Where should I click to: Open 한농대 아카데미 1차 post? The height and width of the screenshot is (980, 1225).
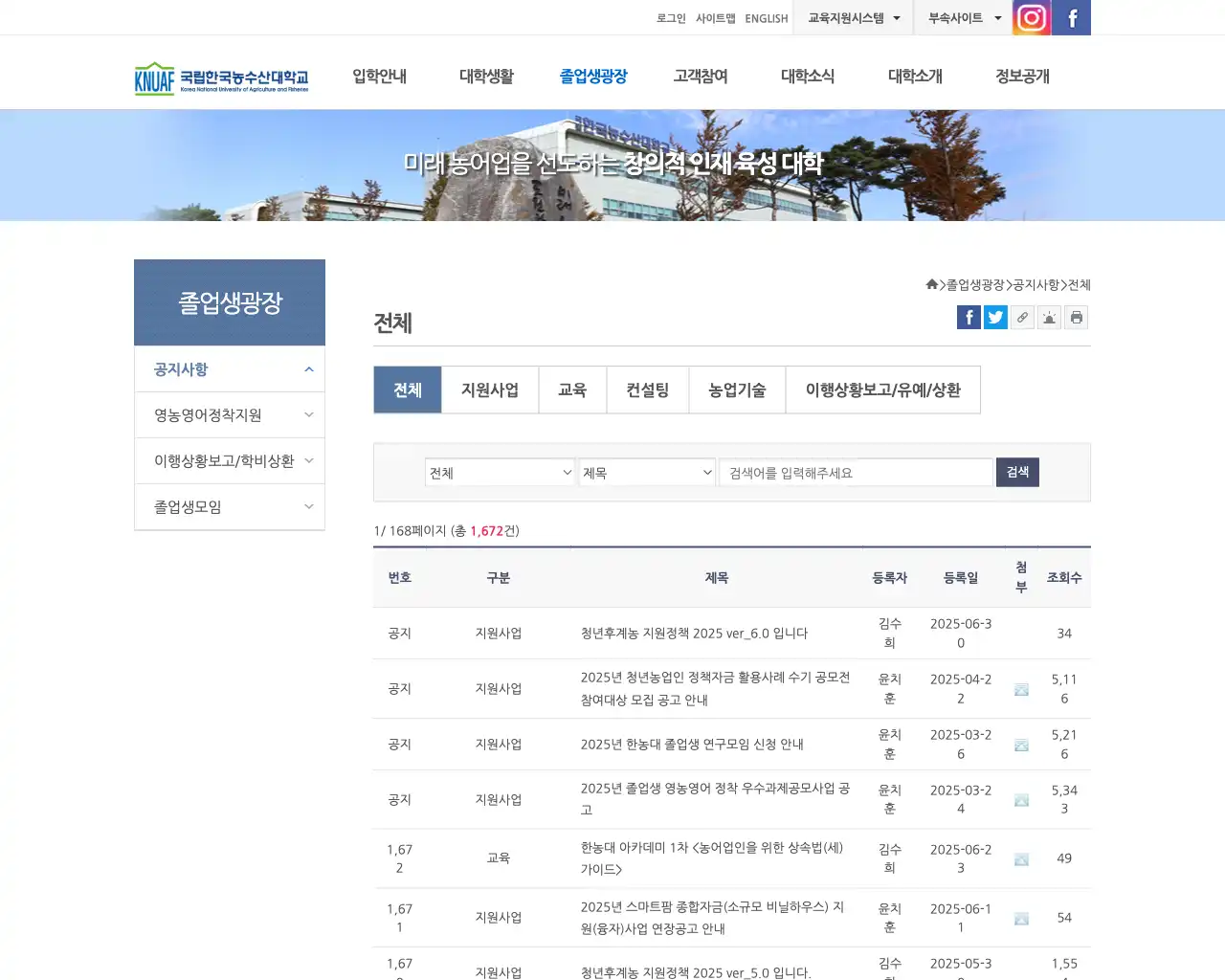pyautogui.click(x=712, y=858)
